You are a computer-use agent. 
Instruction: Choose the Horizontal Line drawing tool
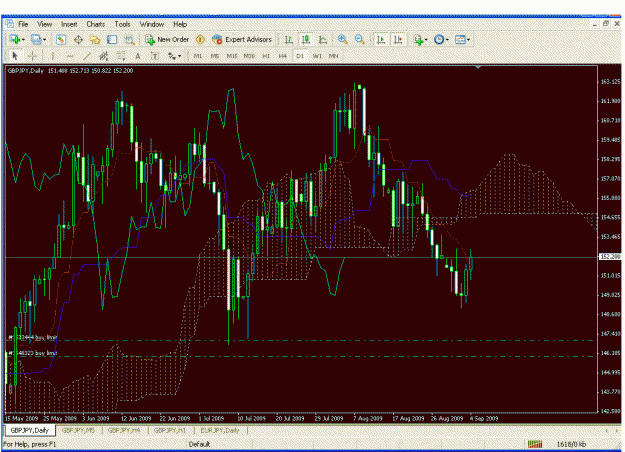(x=70, y=56)
